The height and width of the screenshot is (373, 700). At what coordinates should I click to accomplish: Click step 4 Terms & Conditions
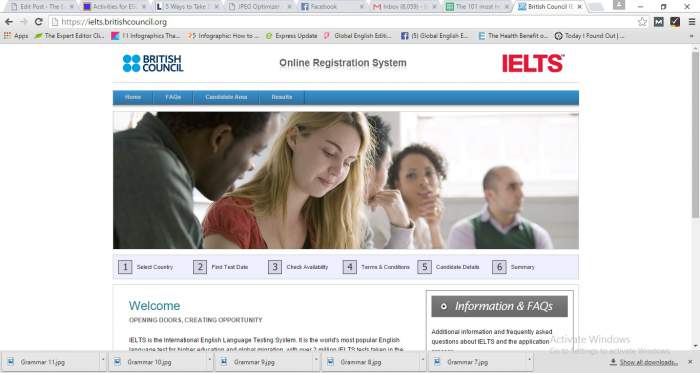click(376, 267)
